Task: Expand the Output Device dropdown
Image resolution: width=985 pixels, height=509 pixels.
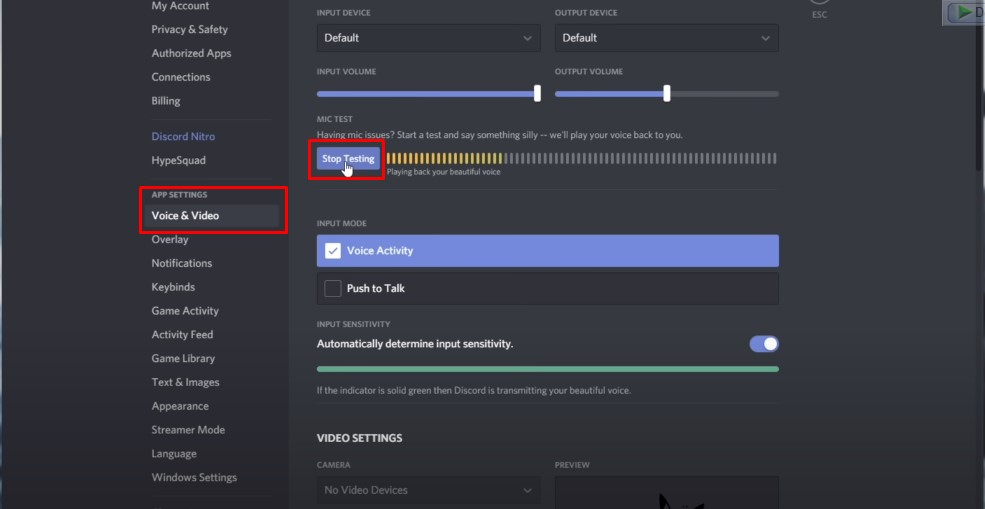Action: tap(666, 38)
